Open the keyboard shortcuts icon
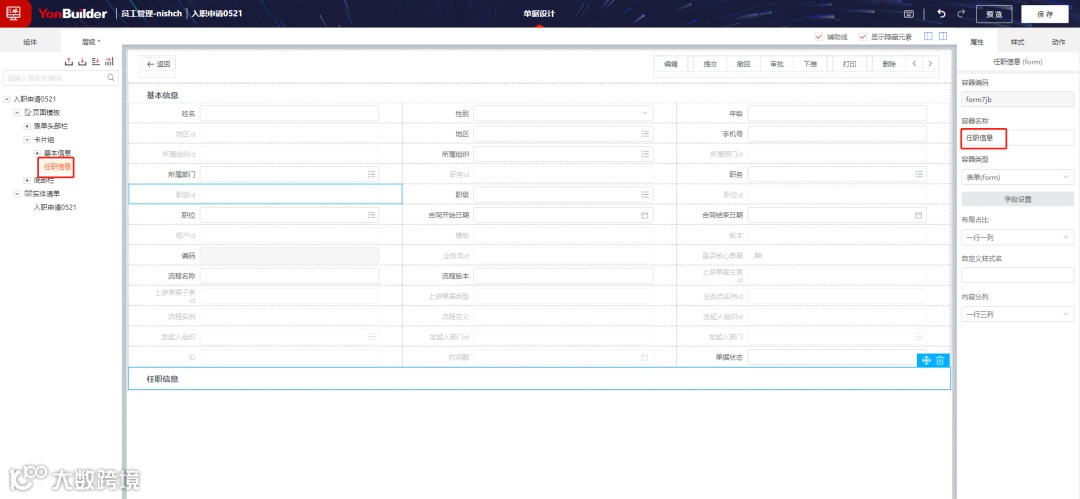 coord(909,14)
